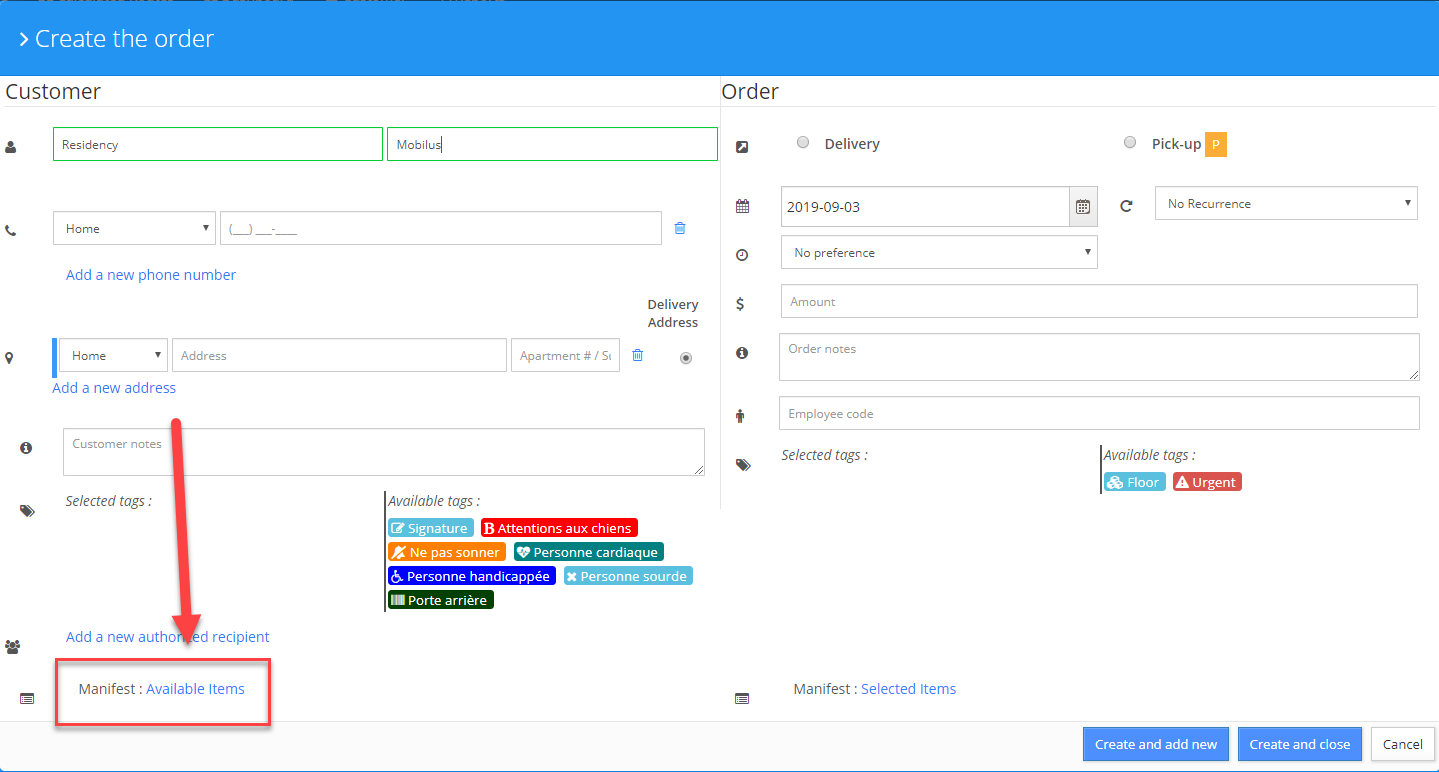The image size is (1439, 772).
Task: Click the Apartment number input field
Action: 565,355
